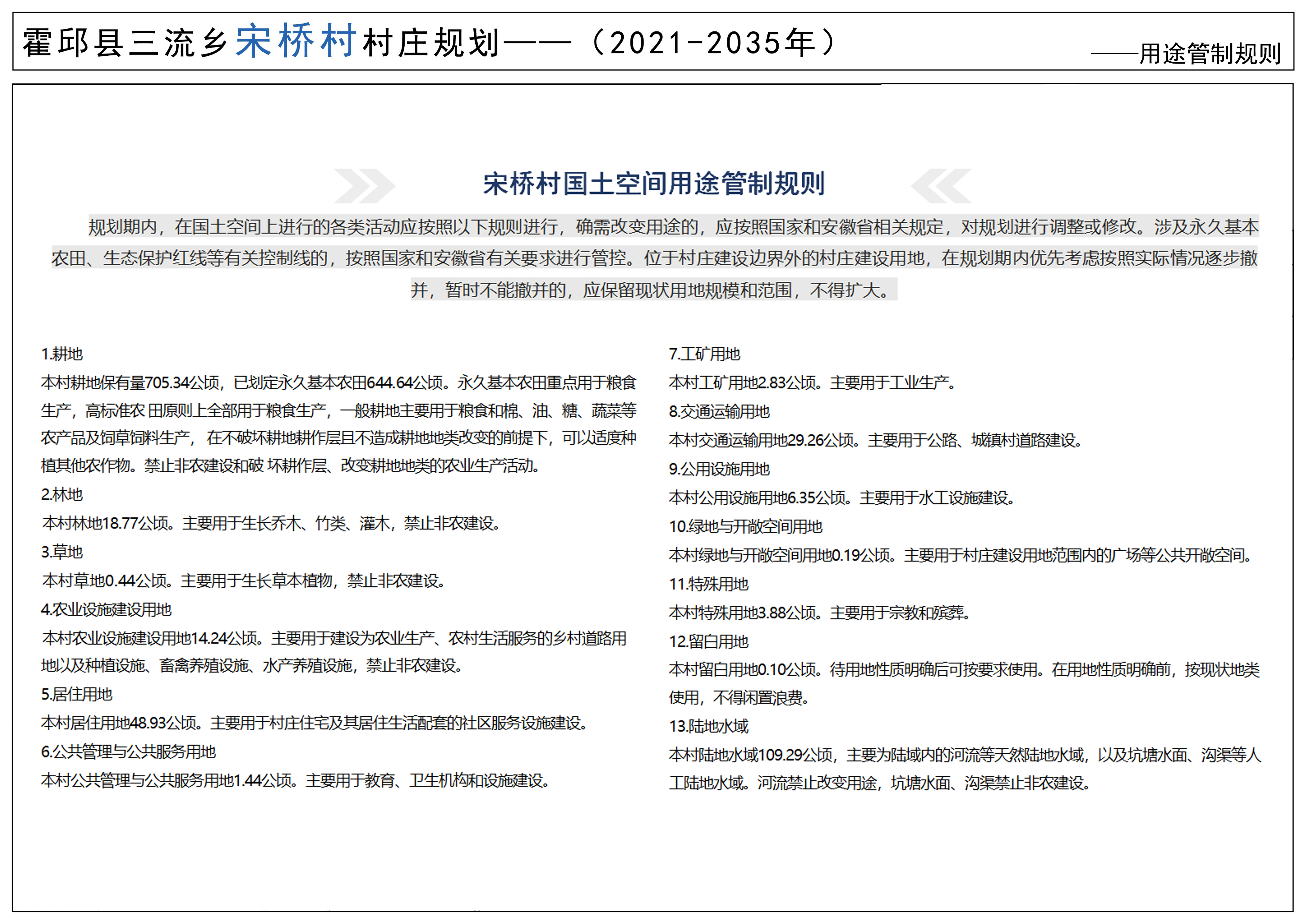Click the heading 4.农业设施建设用地
The height and width of the screenshot is (924, 1307).
click(107, 609)
